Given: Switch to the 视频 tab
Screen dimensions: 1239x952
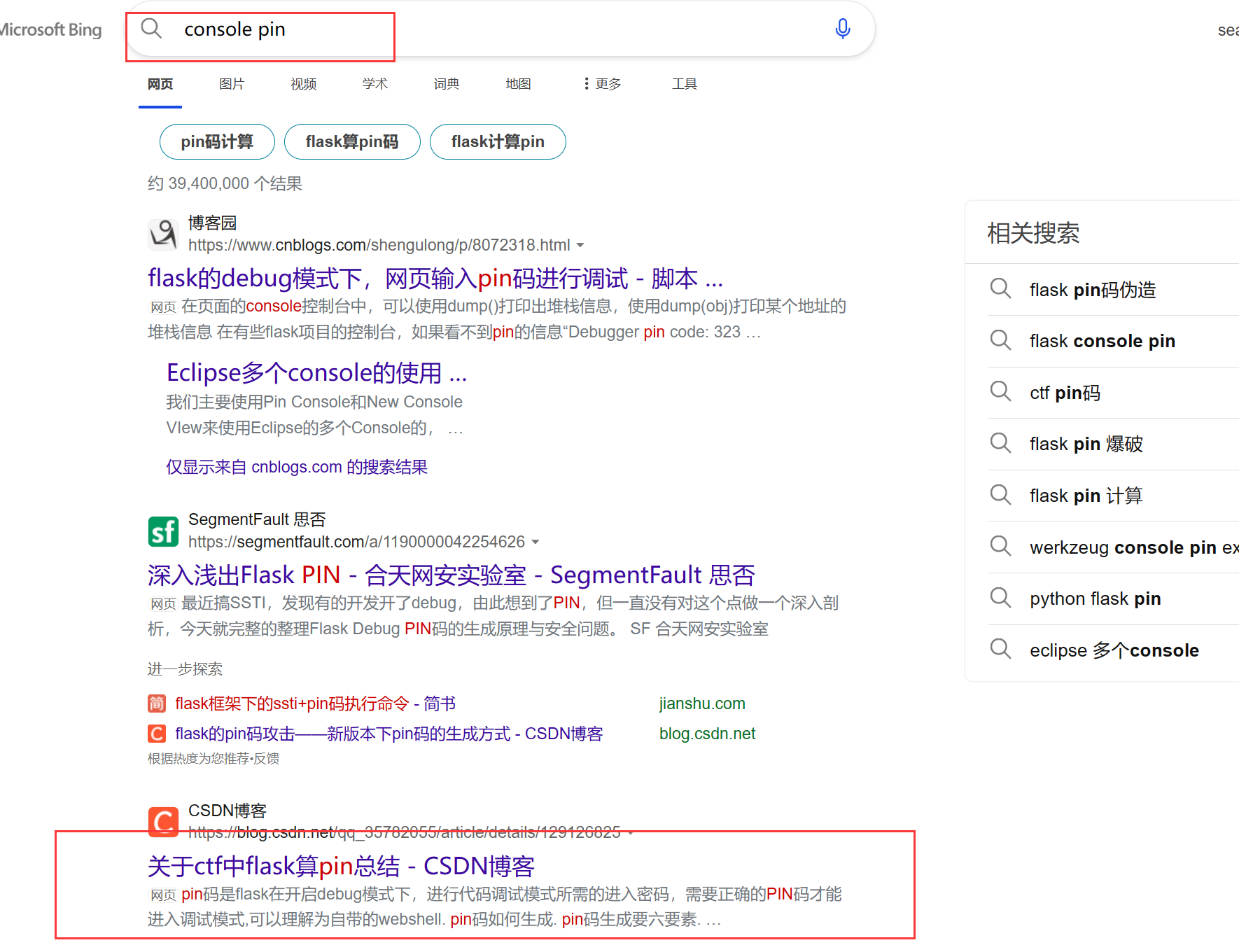Looking at the screenshot, I should click(x=304, y=84).
